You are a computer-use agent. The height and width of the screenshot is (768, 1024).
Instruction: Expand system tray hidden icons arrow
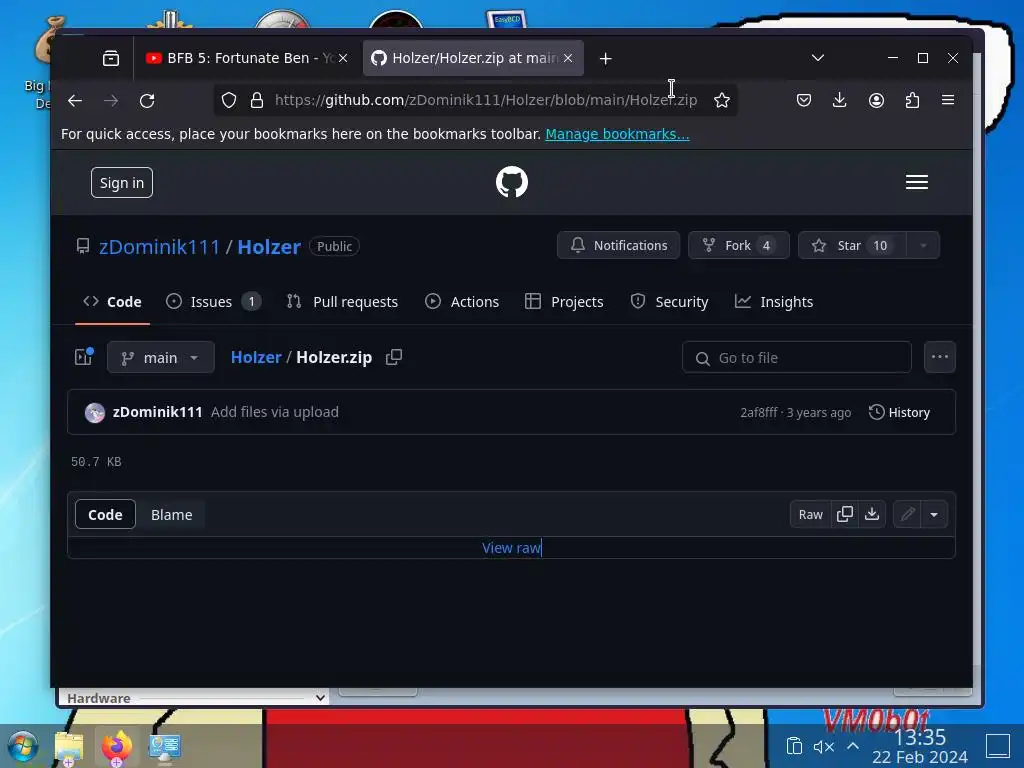point(853,746)
